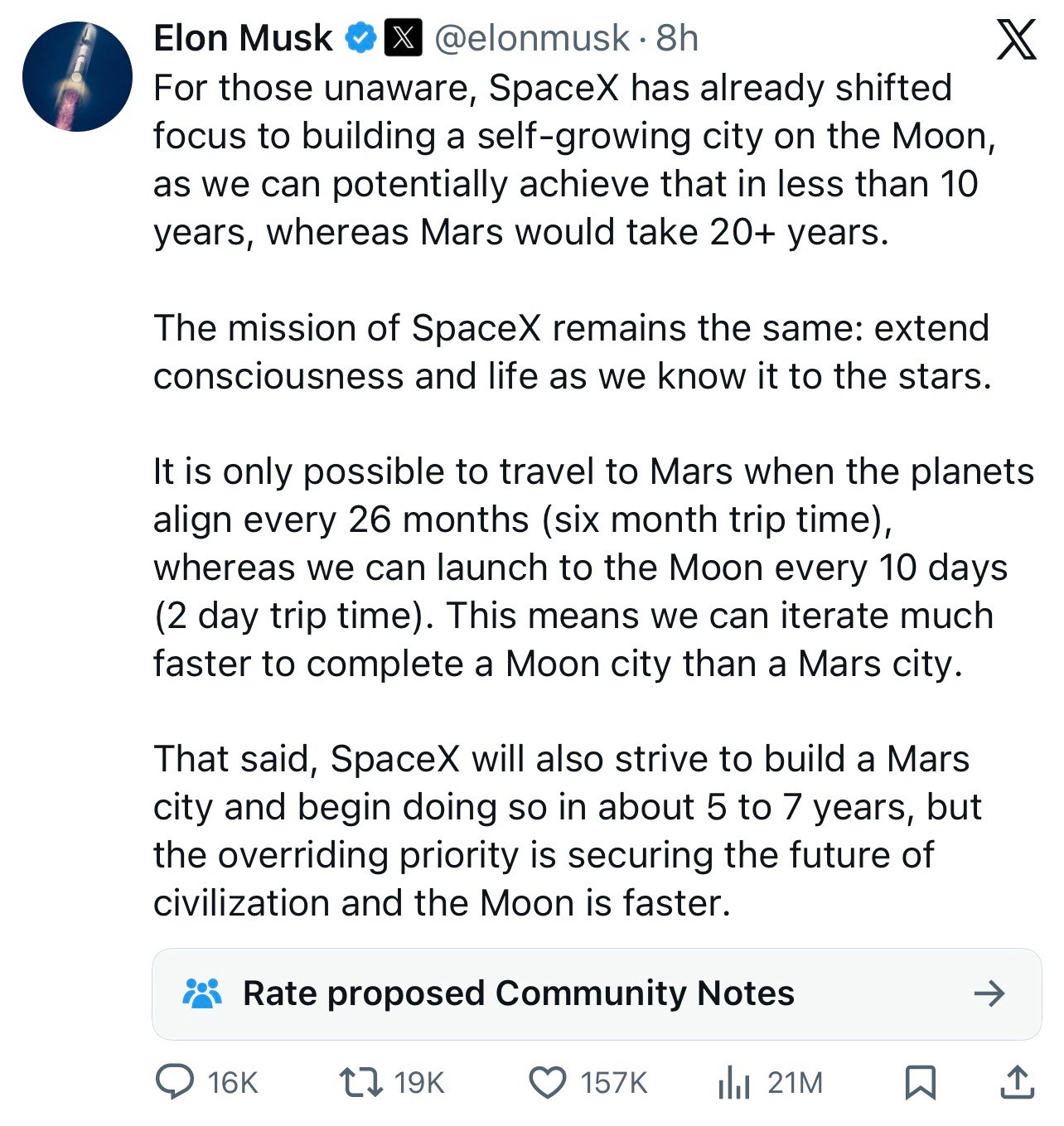Click the 19K repost count
The height and width of the screenshot is (1126, 1064).
tap(419, 1083)
